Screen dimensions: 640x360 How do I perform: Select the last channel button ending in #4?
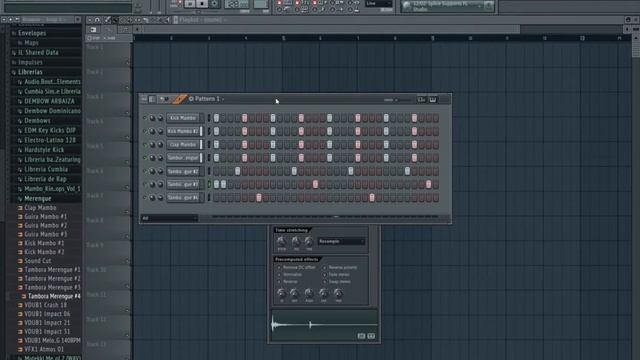(x=183, y=198)
